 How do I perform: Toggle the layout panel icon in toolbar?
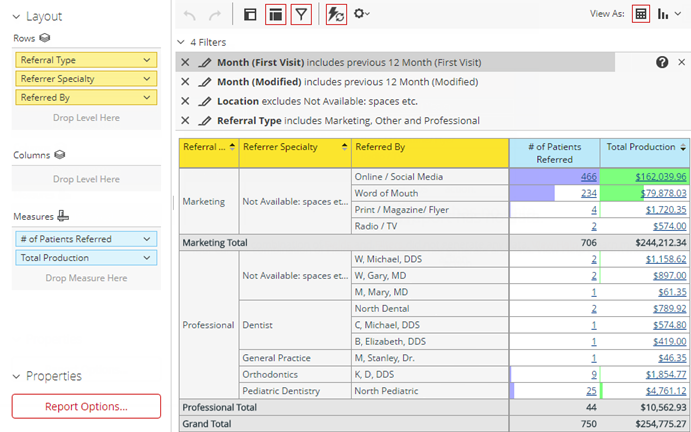[250, 15]
